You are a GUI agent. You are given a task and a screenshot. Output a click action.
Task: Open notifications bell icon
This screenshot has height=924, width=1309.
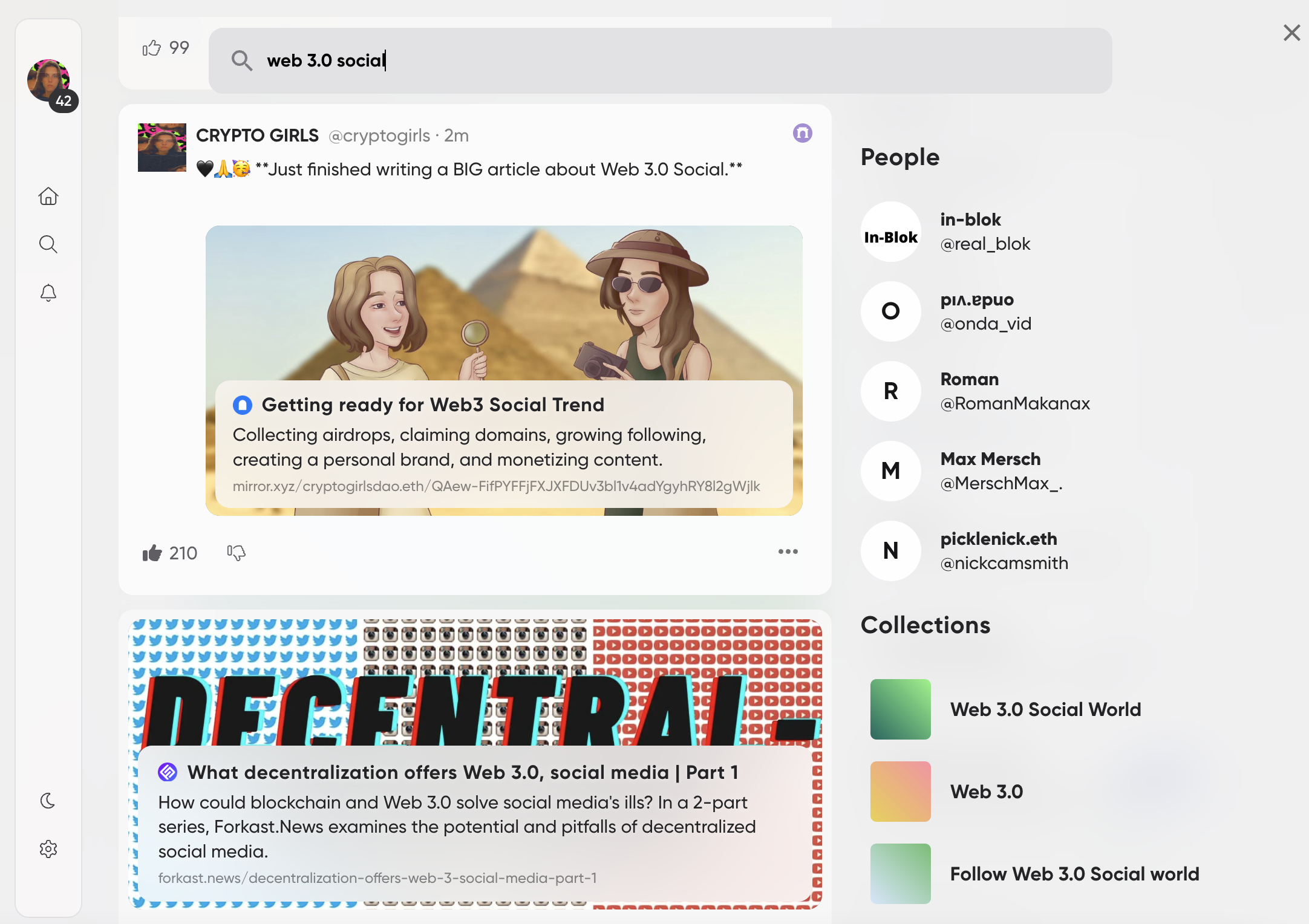pyautogui.click(x=48, y=293)
